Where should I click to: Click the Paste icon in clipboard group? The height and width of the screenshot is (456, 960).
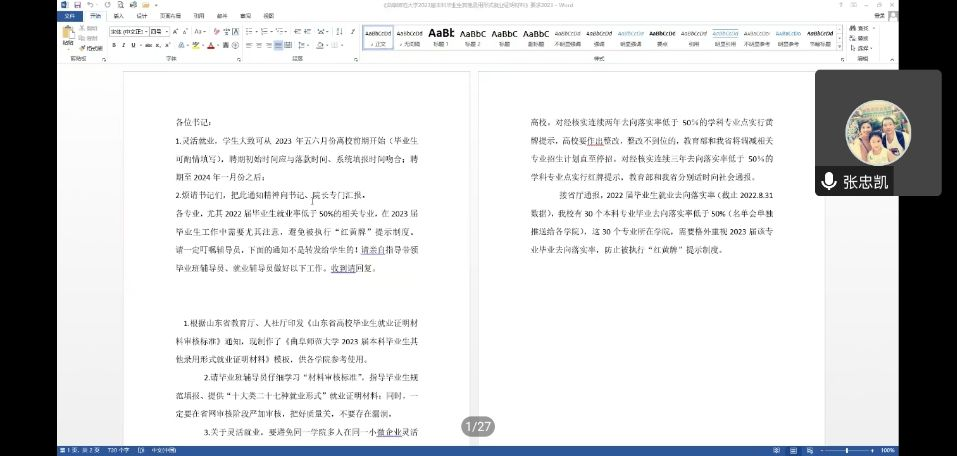click(68, 36)
